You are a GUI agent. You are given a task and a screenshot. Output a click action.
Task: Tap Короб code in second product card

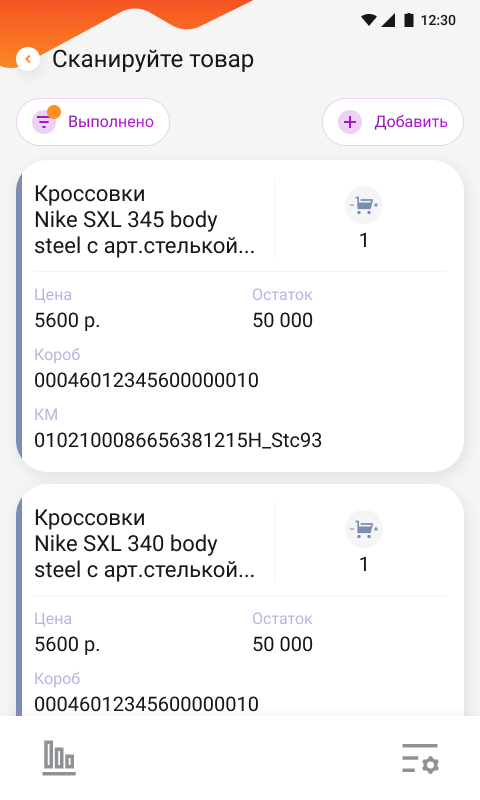point(146,704)
